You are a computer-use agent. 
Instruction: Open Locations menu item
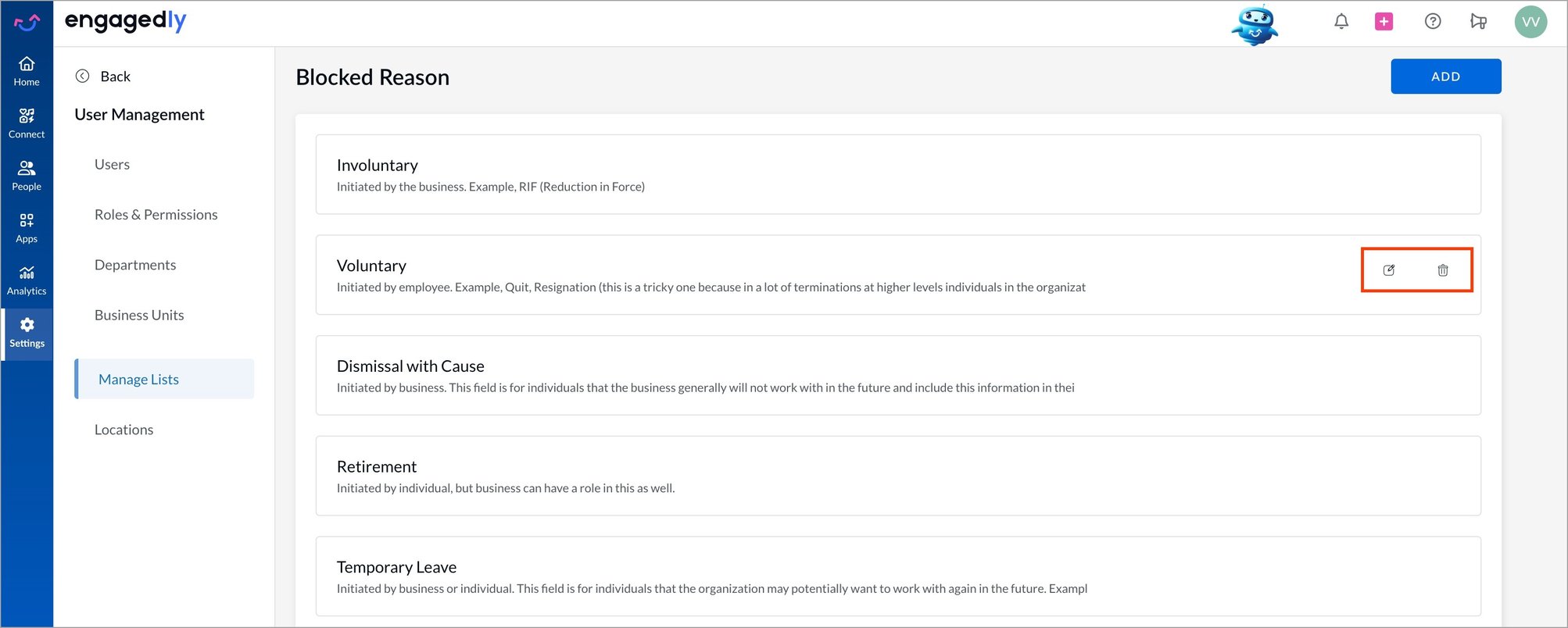[x=124, y=430]
